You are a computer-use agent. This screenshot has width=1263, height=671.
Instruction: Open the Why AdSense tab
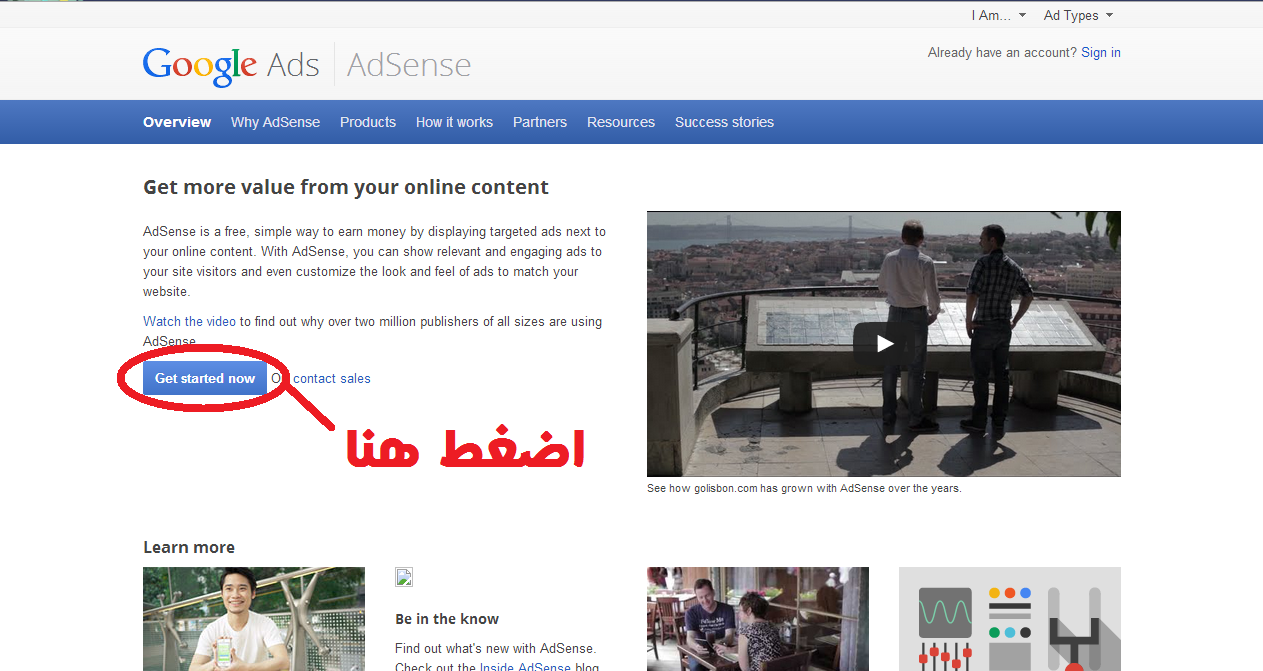(x=275, y=122)
